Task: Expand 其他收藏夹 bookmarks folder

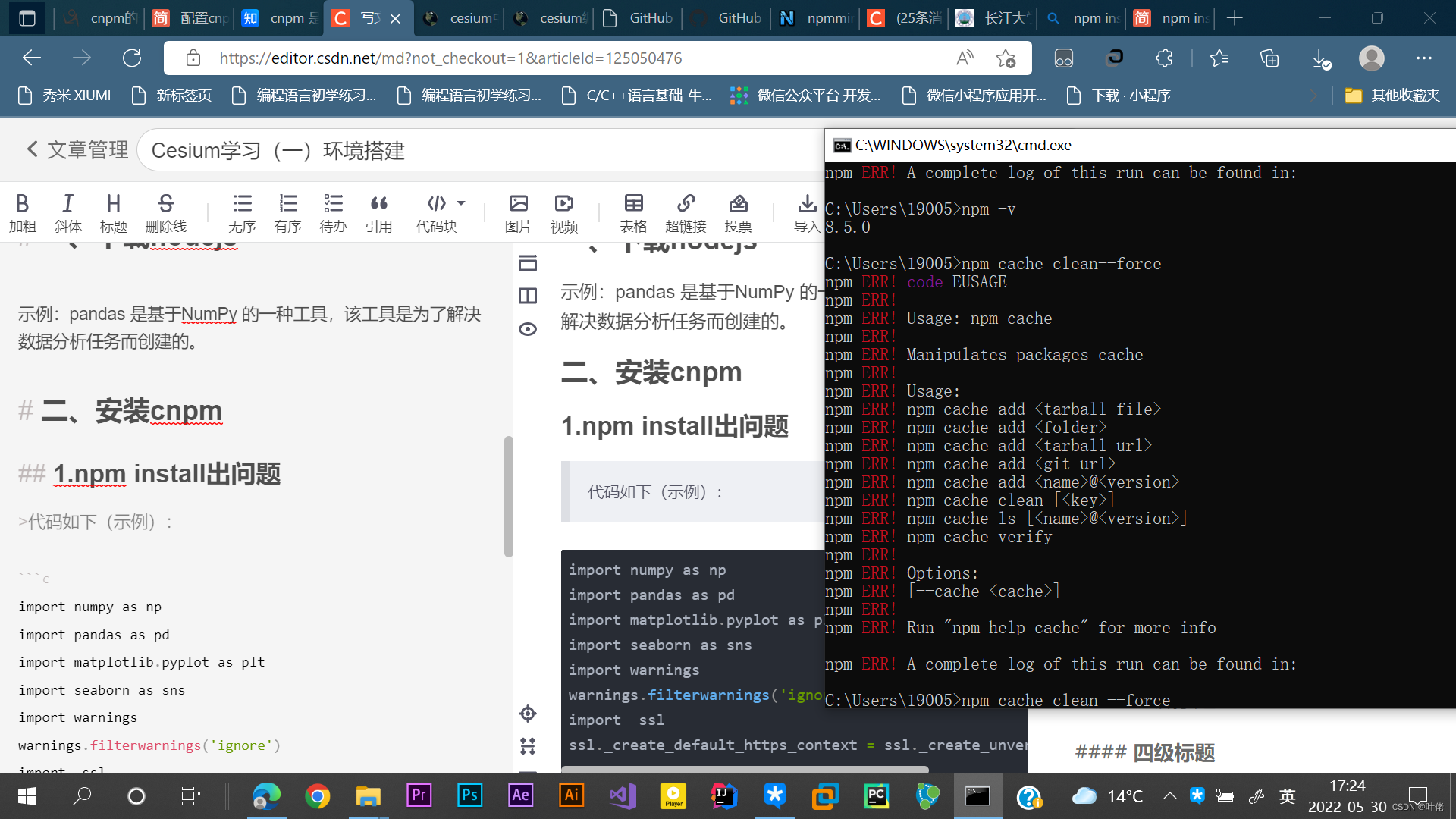Action: 1393,96
